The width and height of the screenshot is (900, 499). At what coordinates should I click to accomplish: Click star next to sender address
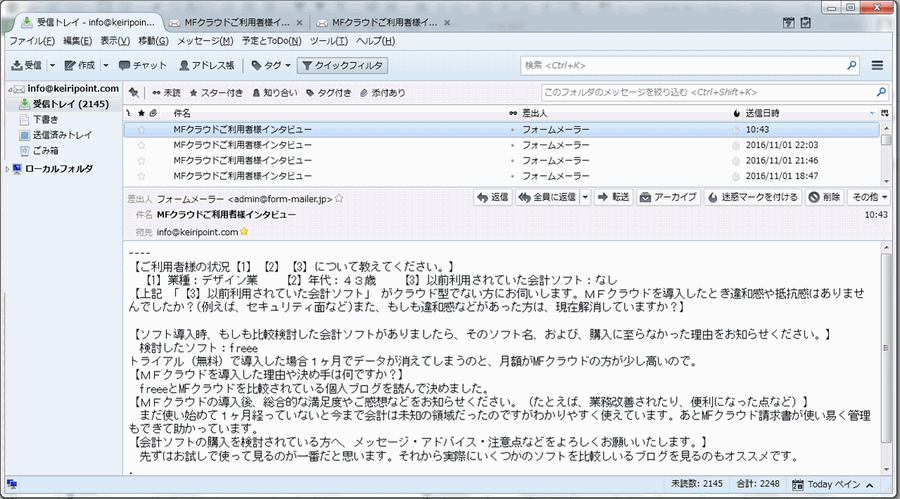coord(339,199)
